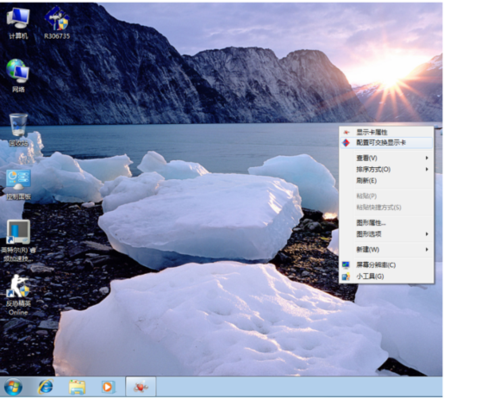This screenshot has width=500, height=398.
Task: Launch Internet Explorer from the taskbar
Action: [x=45, y=387]
